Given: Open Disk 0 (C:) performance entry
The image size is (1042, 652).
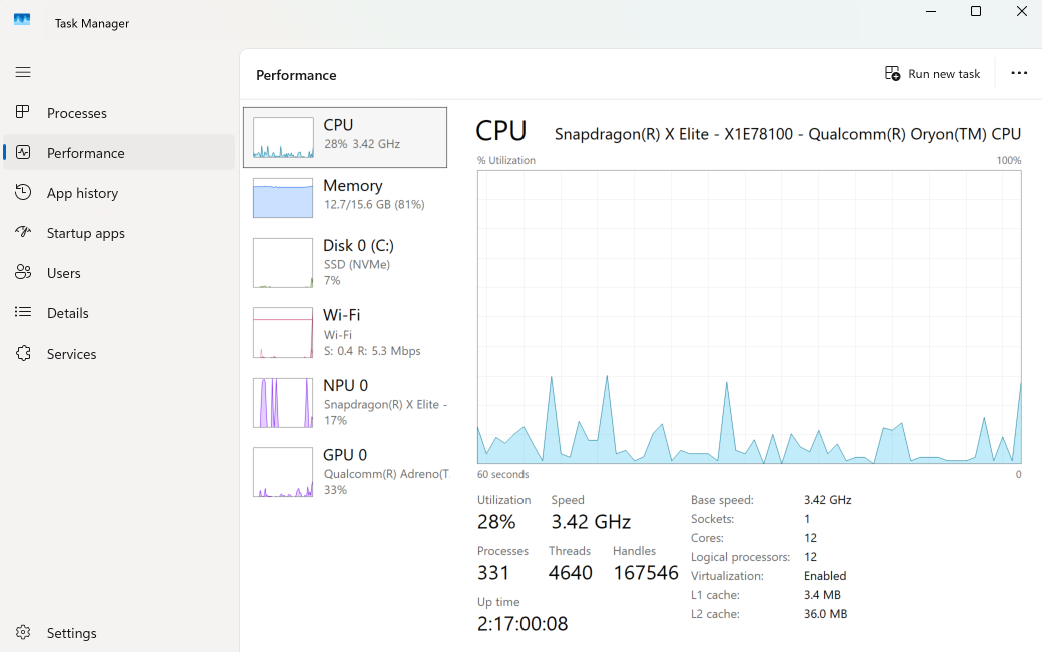Looking at the screenshot, I should 345,263.
